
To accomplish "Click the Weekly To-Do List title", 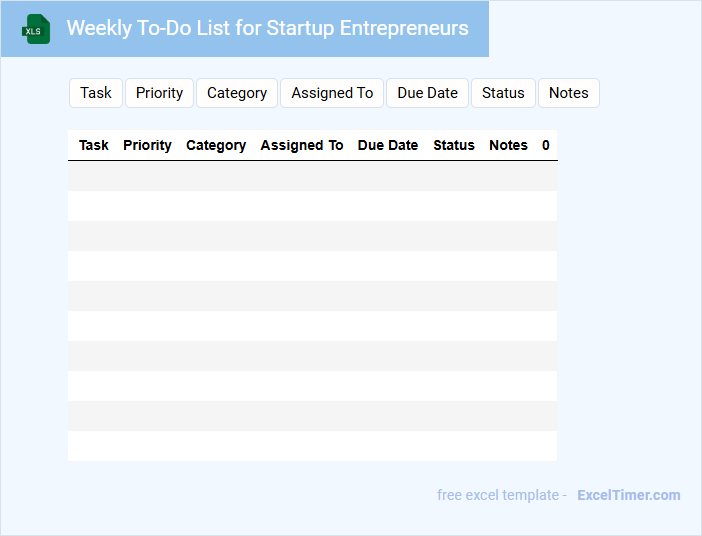I will (x=267, y=28).
